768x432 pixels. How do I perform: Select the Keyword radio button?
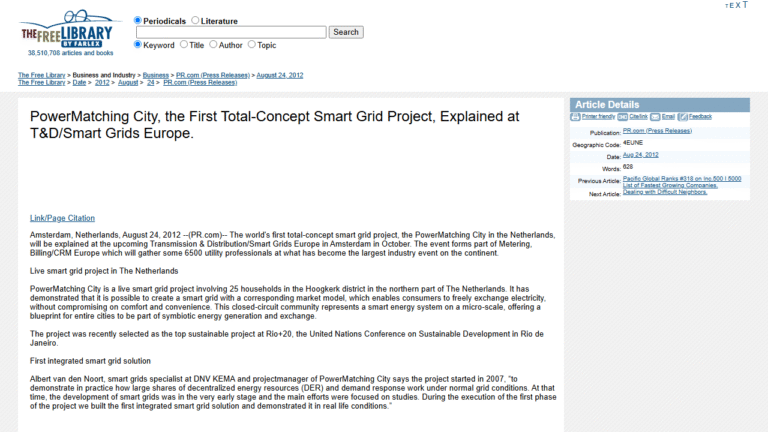click(x=138, y=45)
